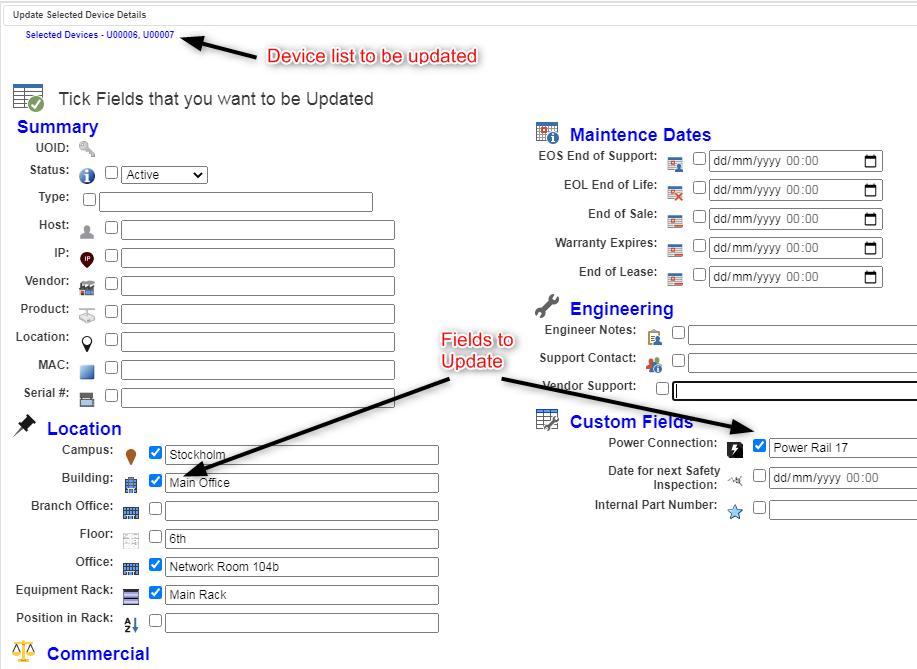The width and height of the screenshot is (917, 669).
Task: Open the EOL End of Life date picker
Action: [x=870, y=189]
